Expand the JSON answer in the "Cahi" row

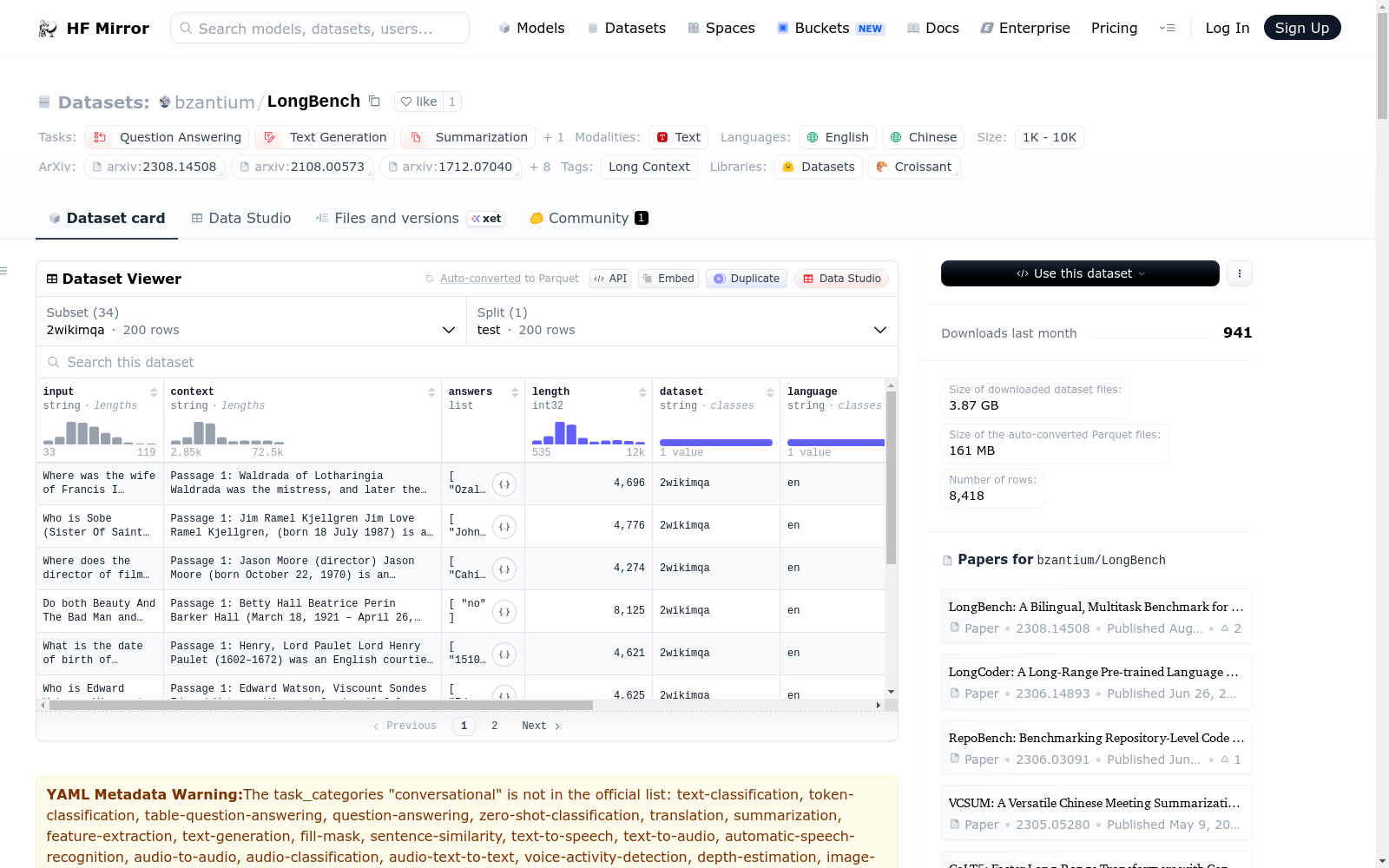504,569
